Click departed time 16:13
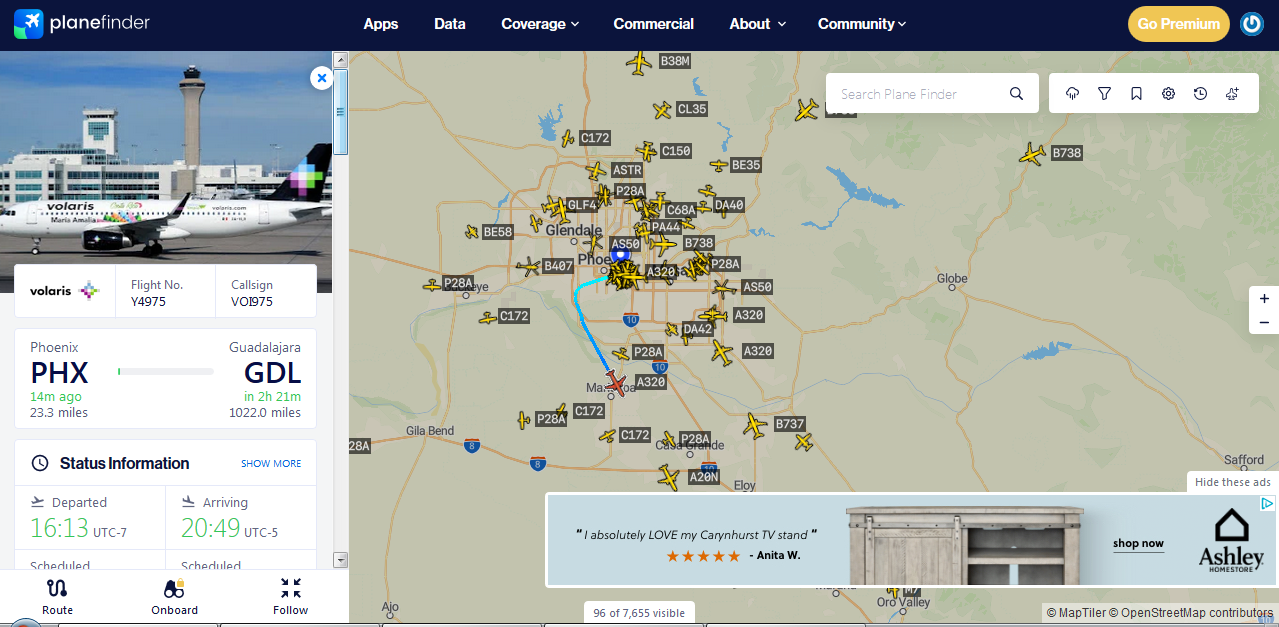The height and width of the screenshot is (627, 1279). (59, 528)
